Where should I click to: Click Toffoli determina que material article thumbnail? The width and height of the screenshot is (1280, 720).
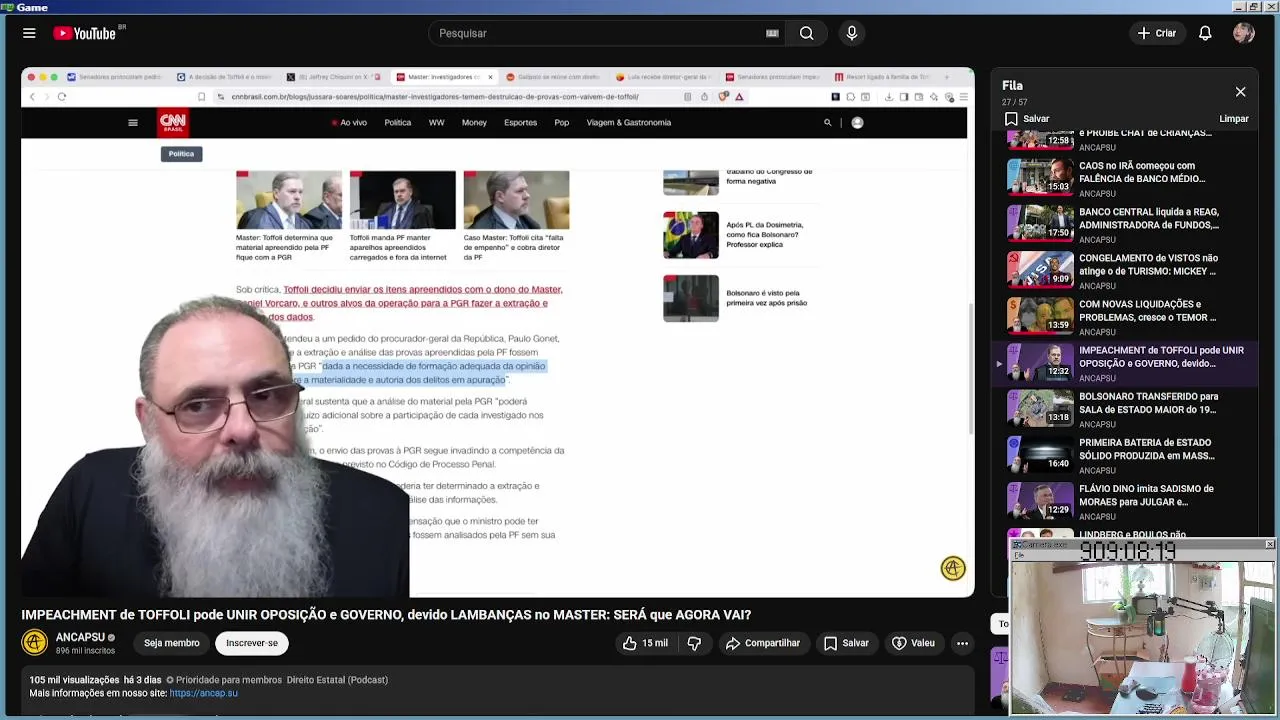(288, 200)
